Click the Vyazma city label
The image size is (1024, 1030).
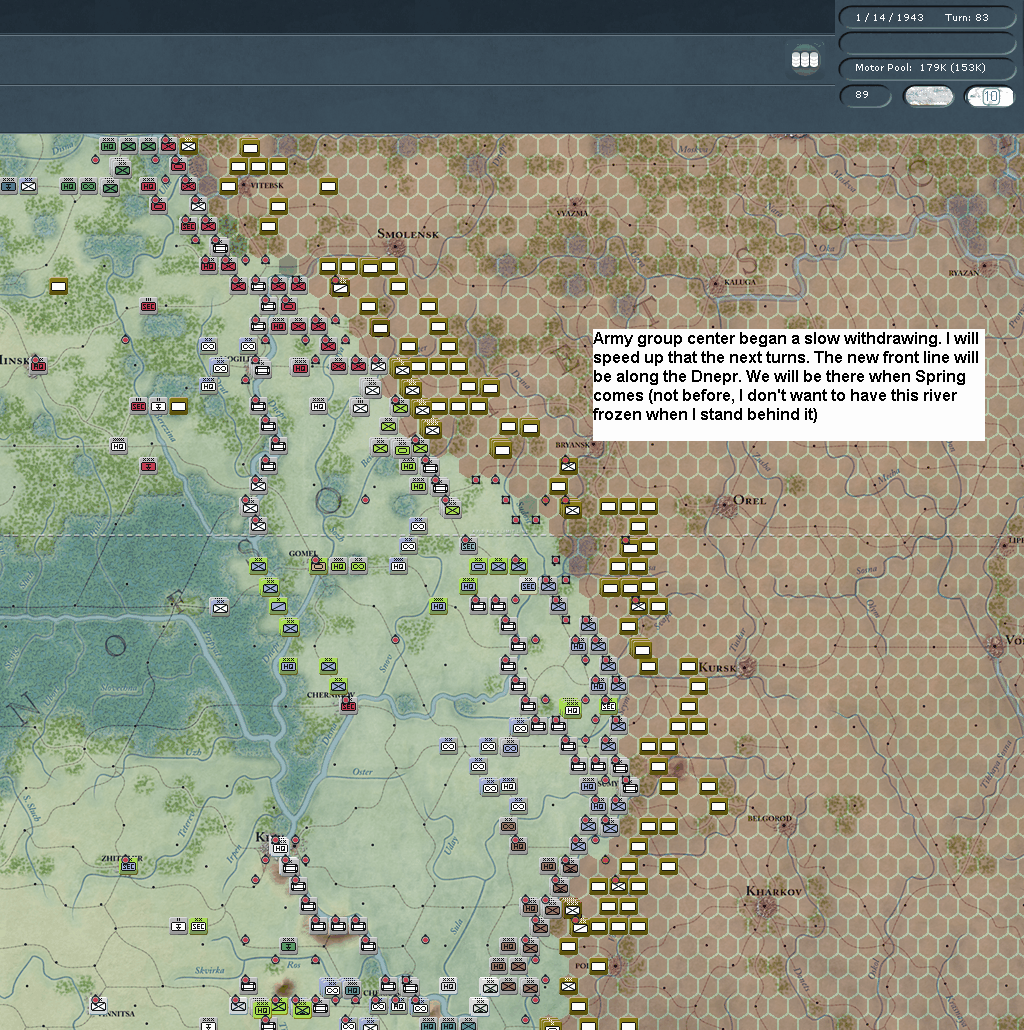click(573, 213)
